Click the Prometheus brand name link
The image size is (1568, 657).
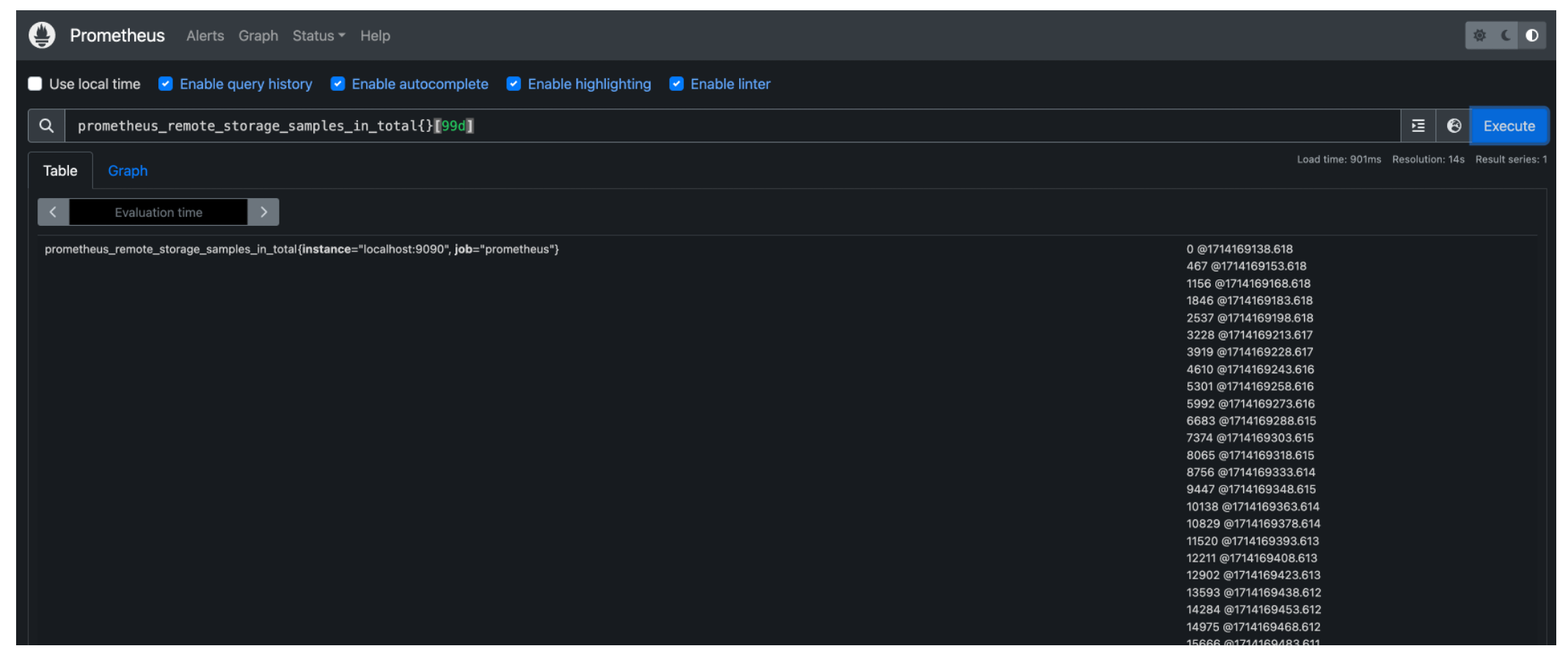(x=117, y=35)
